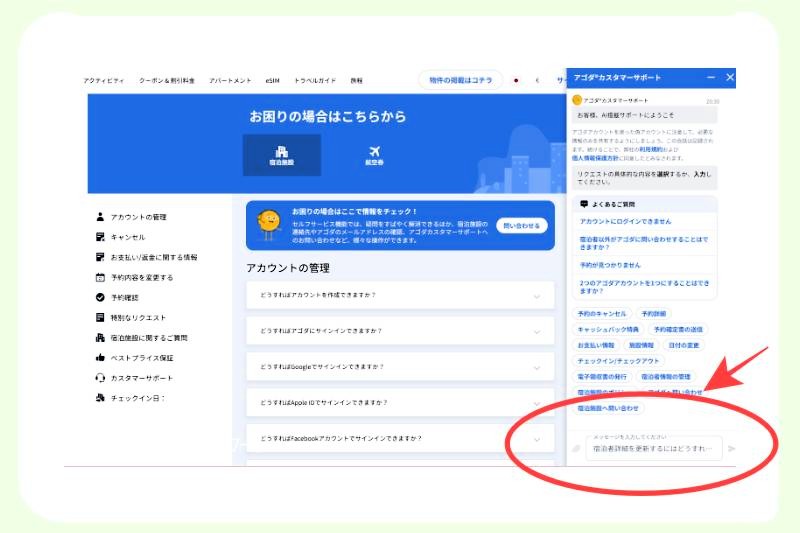This screenshot has width=800, height=533.
Task: Select the 宿泊施設 hotel tab
Action: (282, 155)
